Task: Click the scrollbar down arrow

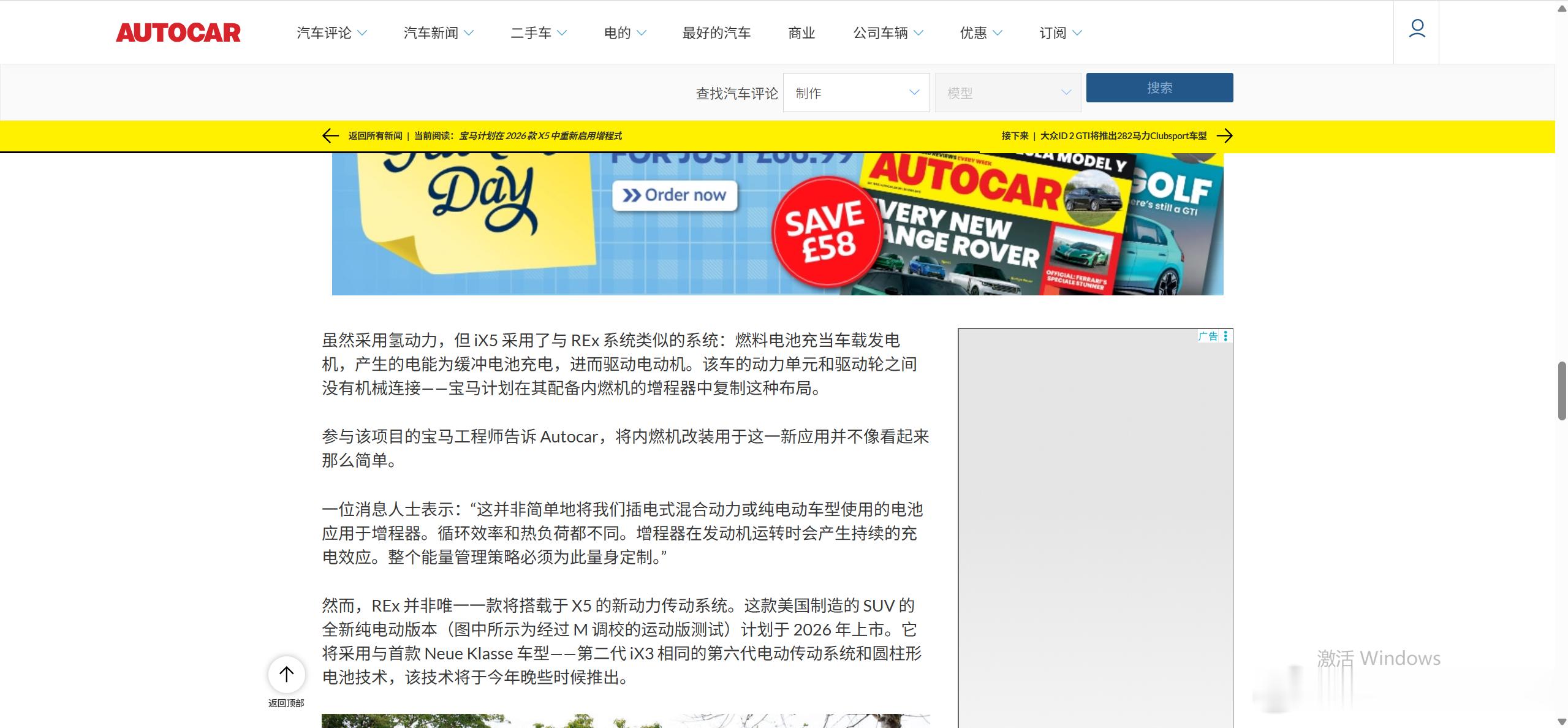Action: point(1562,721)
